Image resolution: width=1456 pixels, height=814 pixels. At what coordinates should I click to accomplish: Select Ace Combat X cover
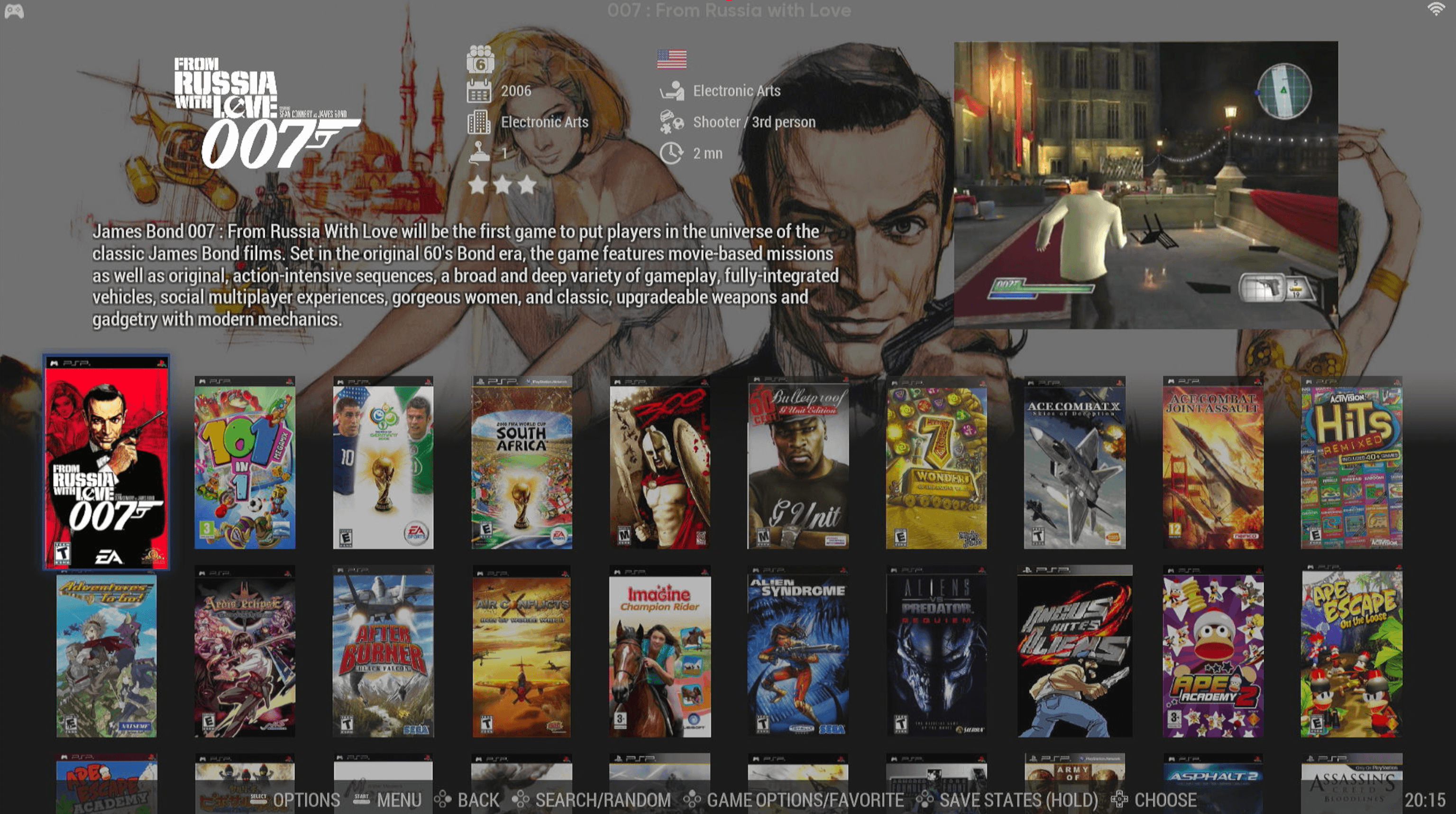click(x=1074, y=462)
